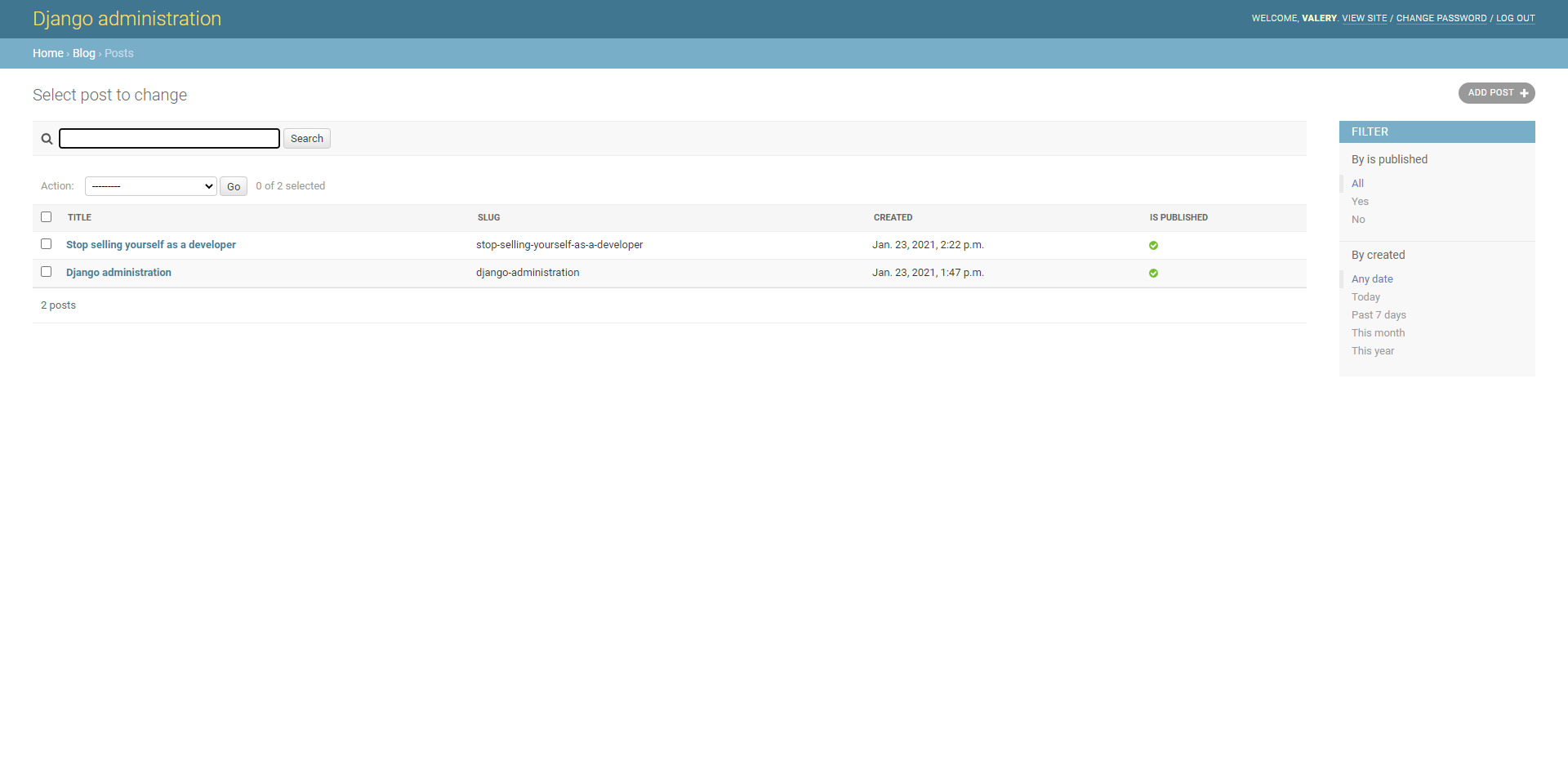Click published checkmark for 'Stop selling yourself' post
The height and width of the screenshot is (757, 1568).
tap(1153, 245)
